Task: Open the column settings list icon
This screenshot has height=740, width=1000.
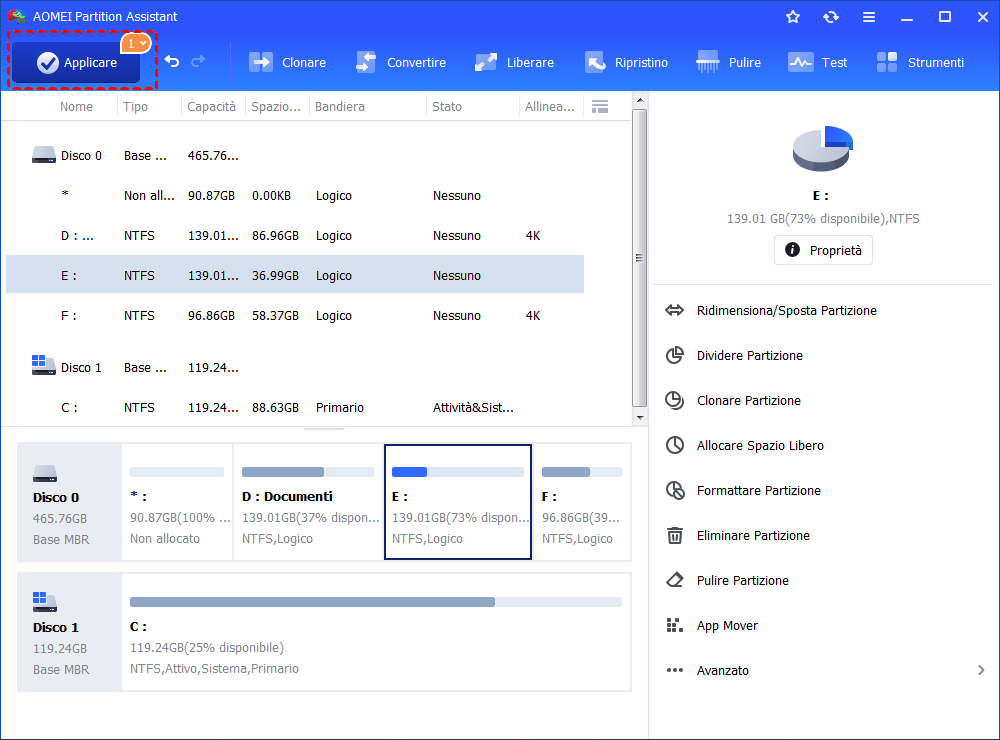Action: 599,107
